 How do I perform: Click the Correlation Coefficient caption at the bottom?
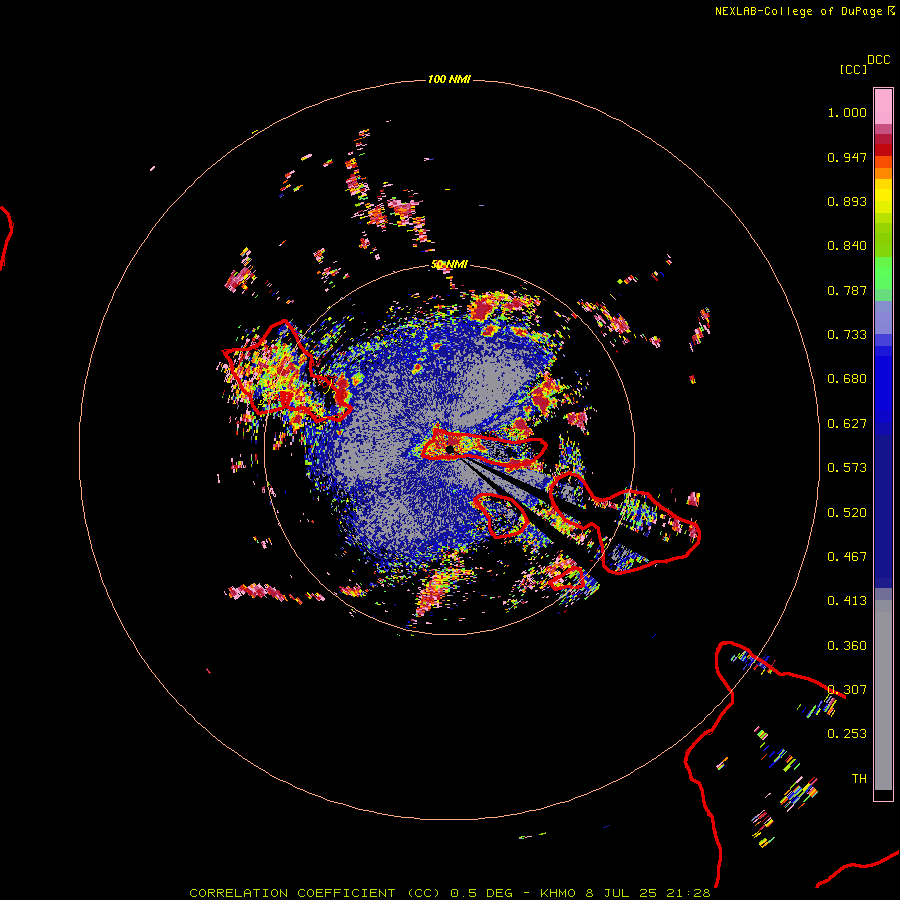pyautogui.click(x=449, y=893)
